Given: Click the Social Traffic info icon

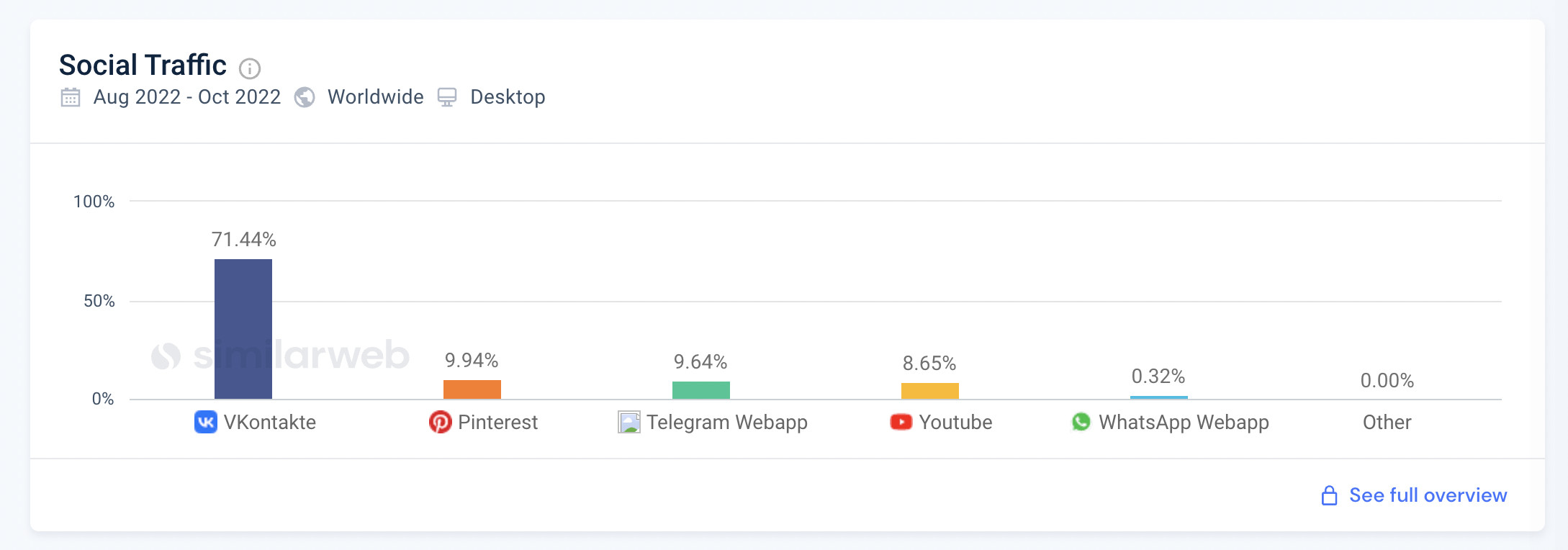Looking at the screenshot, I should (x=250, y=68).
